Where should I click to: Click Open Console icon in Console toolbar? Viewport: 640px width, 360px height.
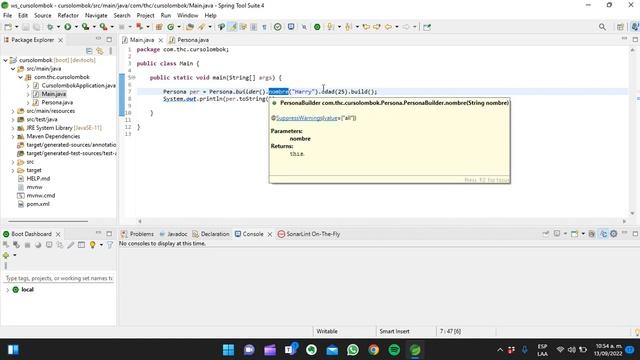pos(574,234)
